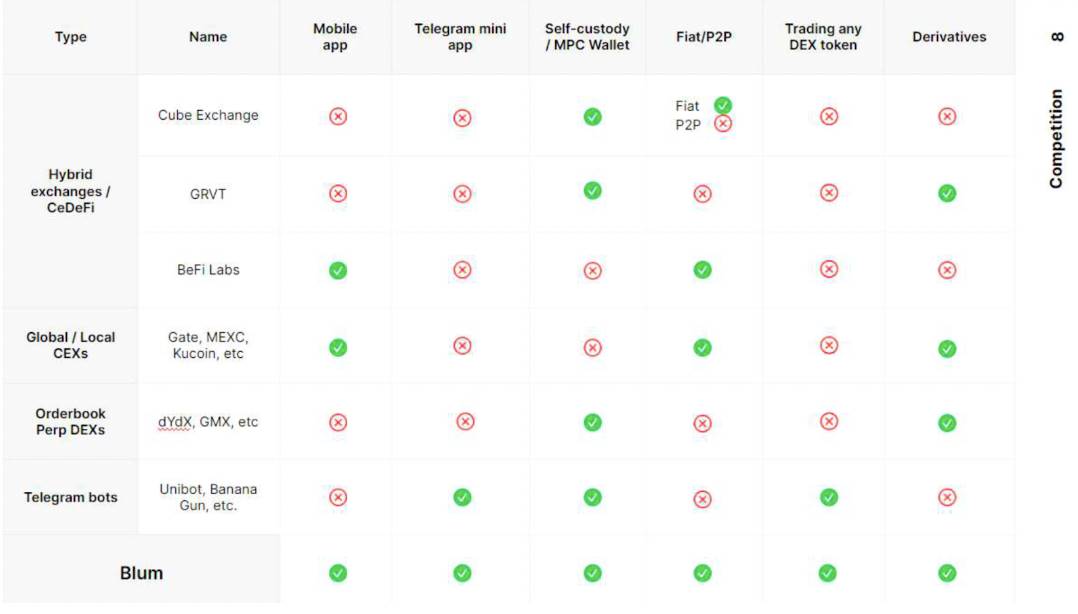Screen dimensions: 1078x614
Task: Click the green check beside Fiat label
Action: tap(723, 105)
